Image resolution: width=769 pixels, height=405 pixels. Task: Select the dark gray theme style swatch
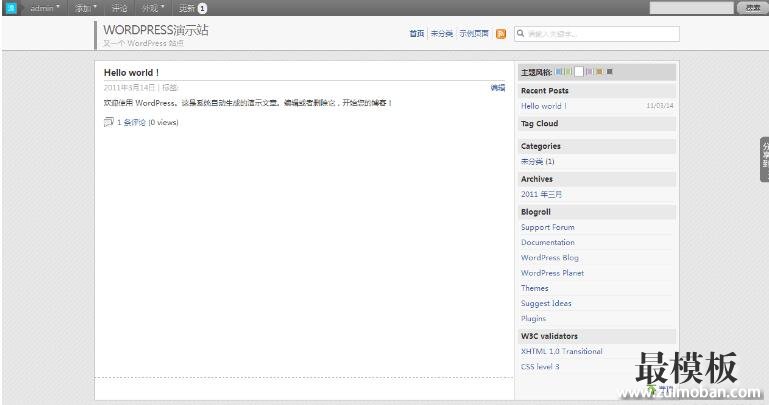[610, 72]
